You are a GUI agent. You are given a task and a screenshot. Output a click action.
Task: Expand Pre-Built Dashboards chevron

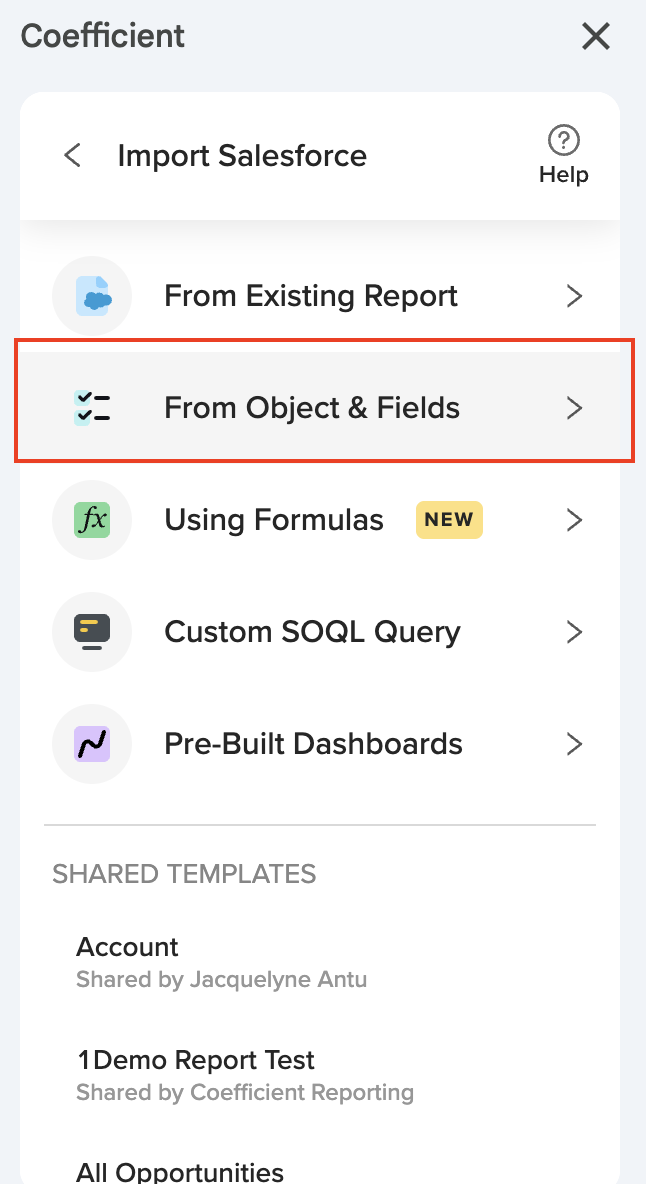pyautogui.click(x=574, y=744)
